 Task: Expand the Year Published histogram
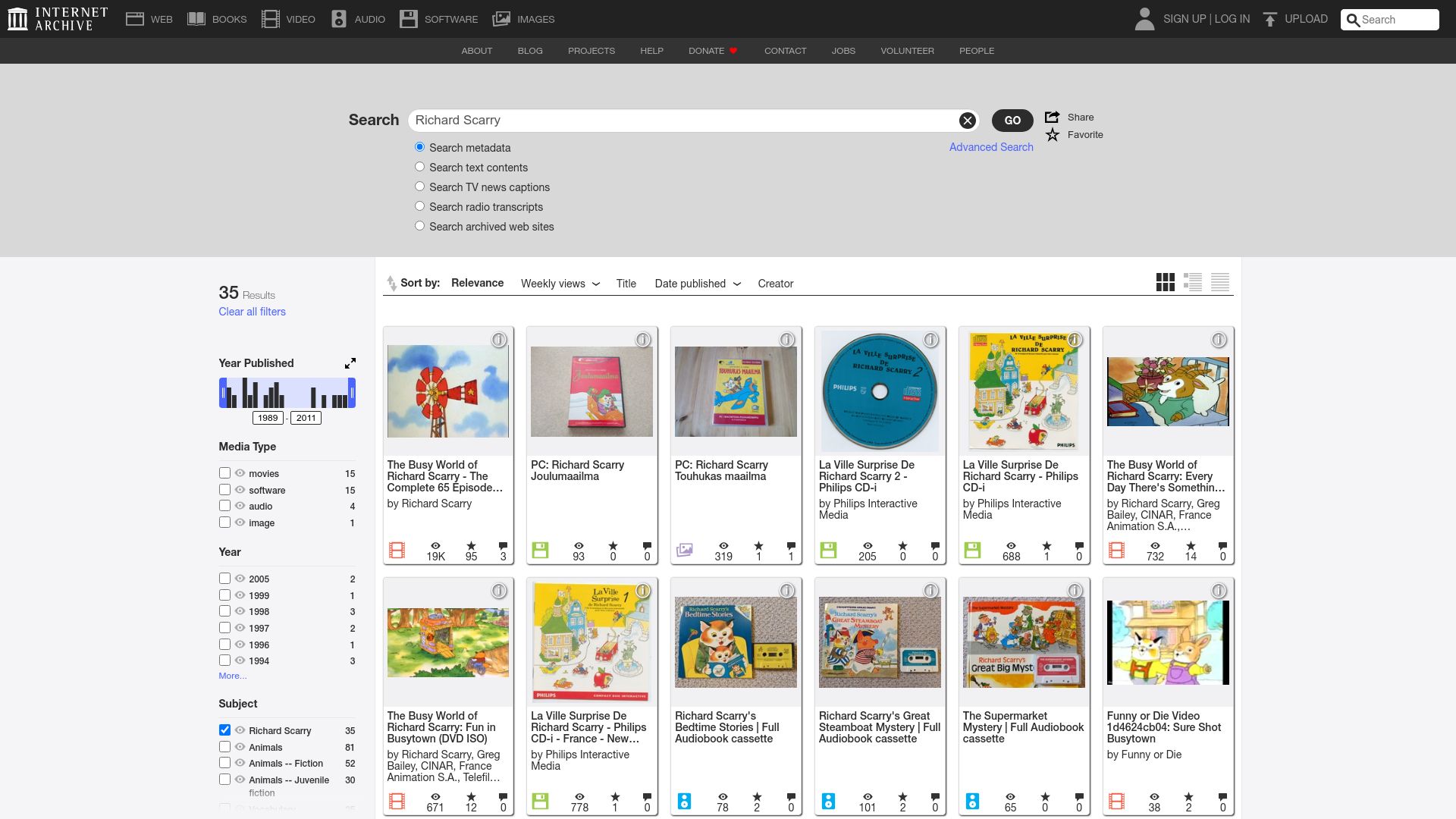pyautogui.click(x=350, y=364)
